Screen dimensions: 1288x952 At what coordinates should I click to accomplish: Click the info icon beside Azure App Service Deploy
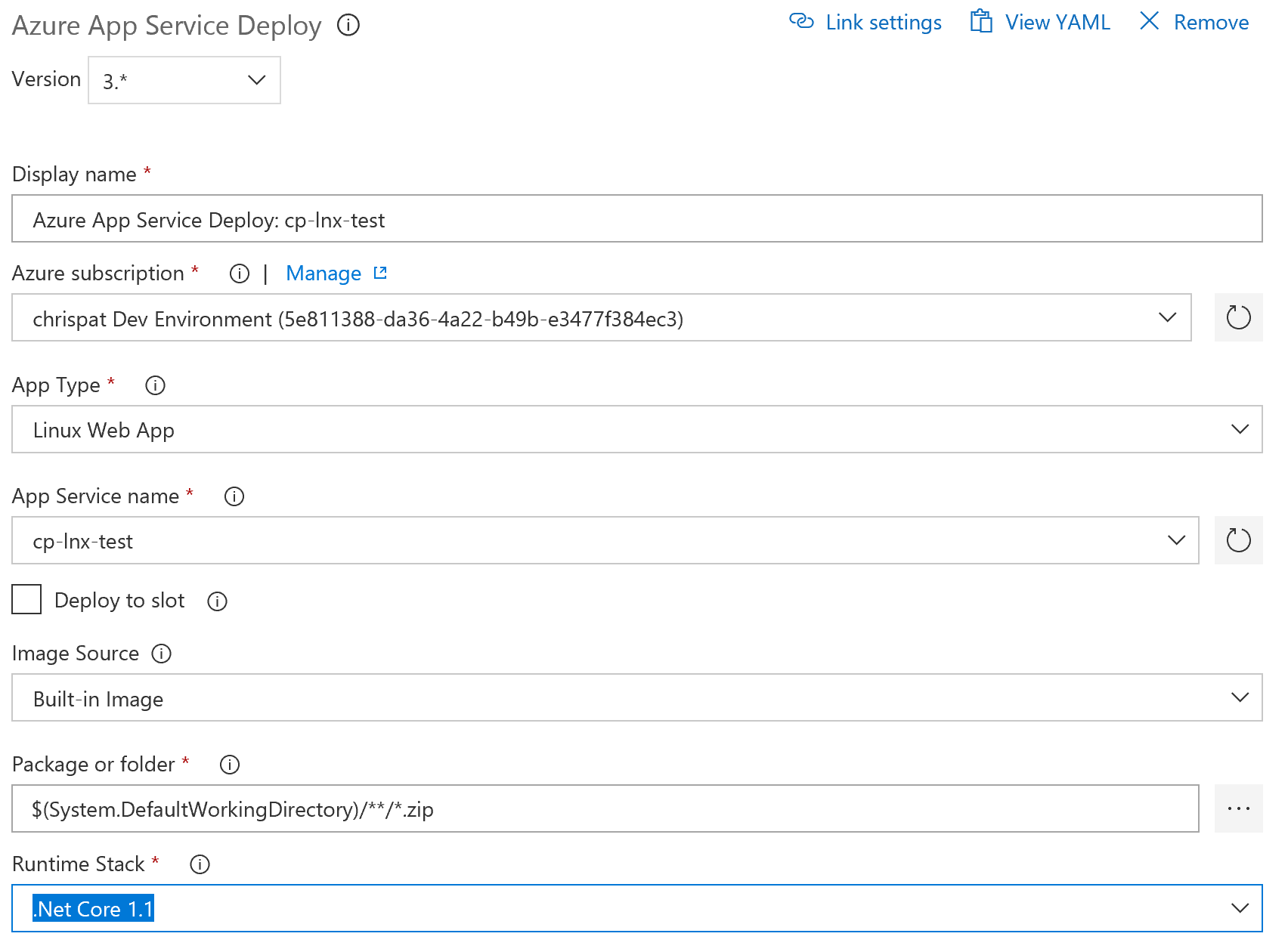(348, 26)
